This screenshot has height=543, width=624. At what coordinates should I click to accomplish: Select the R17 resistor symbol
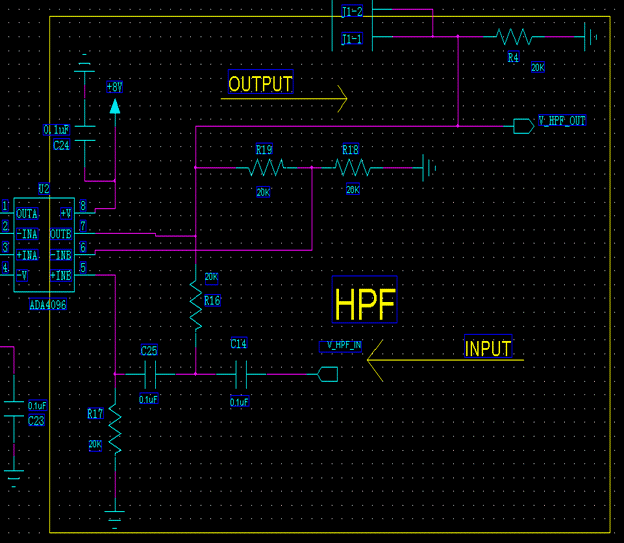click(116, 430)
